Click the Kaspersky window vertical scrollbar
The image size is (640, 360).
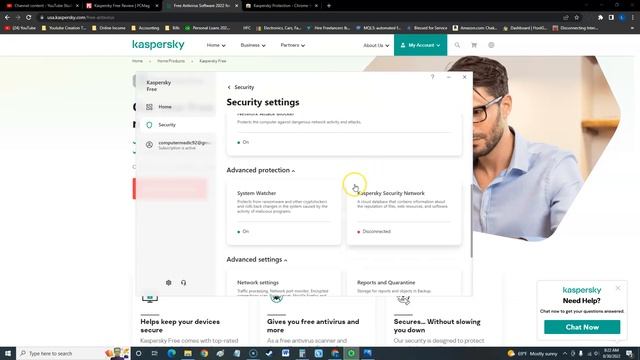(471, 220)
